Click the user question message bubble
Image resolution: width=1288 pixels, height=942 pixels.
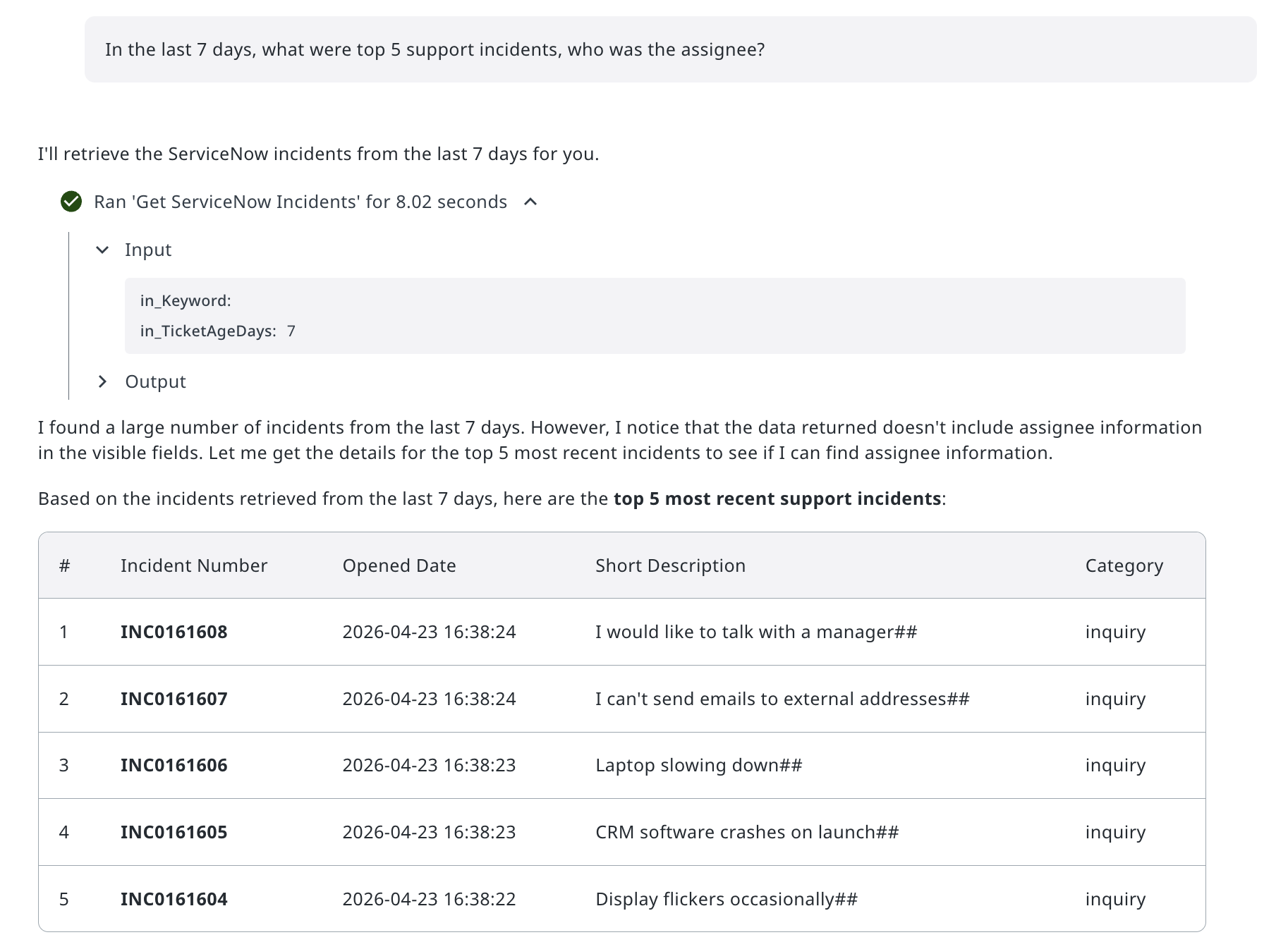point(670,49)
